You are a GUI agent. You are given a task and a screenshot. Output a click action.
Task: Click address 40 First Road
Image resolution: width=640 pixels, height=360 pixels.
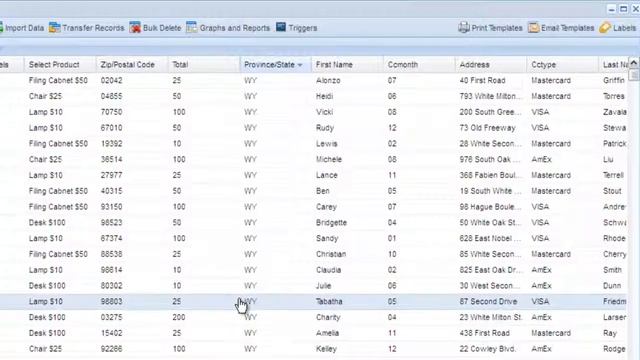pyautogui.click(x=482, y=80)
